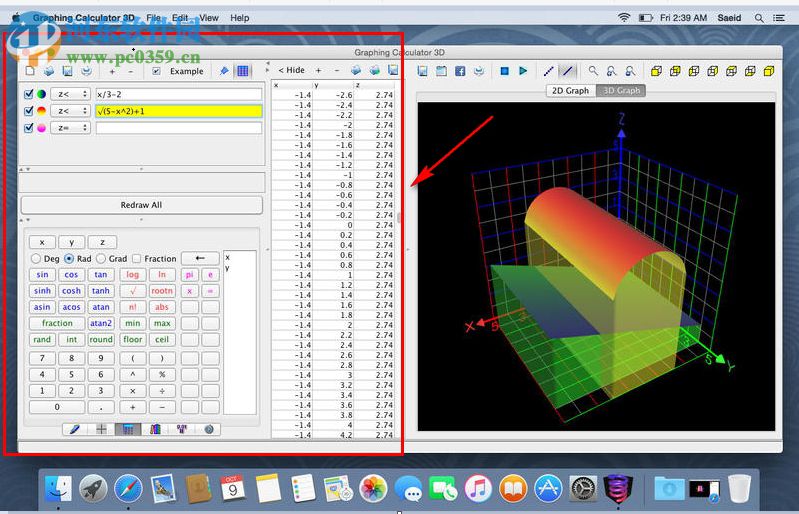Click the minus remove-equation icon in equation toolbar
The height and width of the screenshot is (514, 799).
pyautogui.click(x=130, y=71)
